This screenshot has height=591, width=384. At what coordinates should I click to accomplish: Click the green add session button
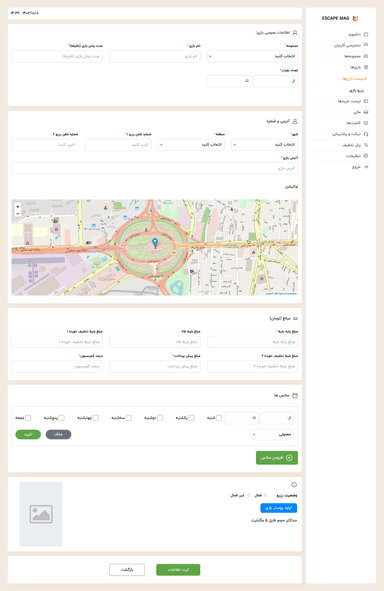pyautogui.click(x=277, y=458)
